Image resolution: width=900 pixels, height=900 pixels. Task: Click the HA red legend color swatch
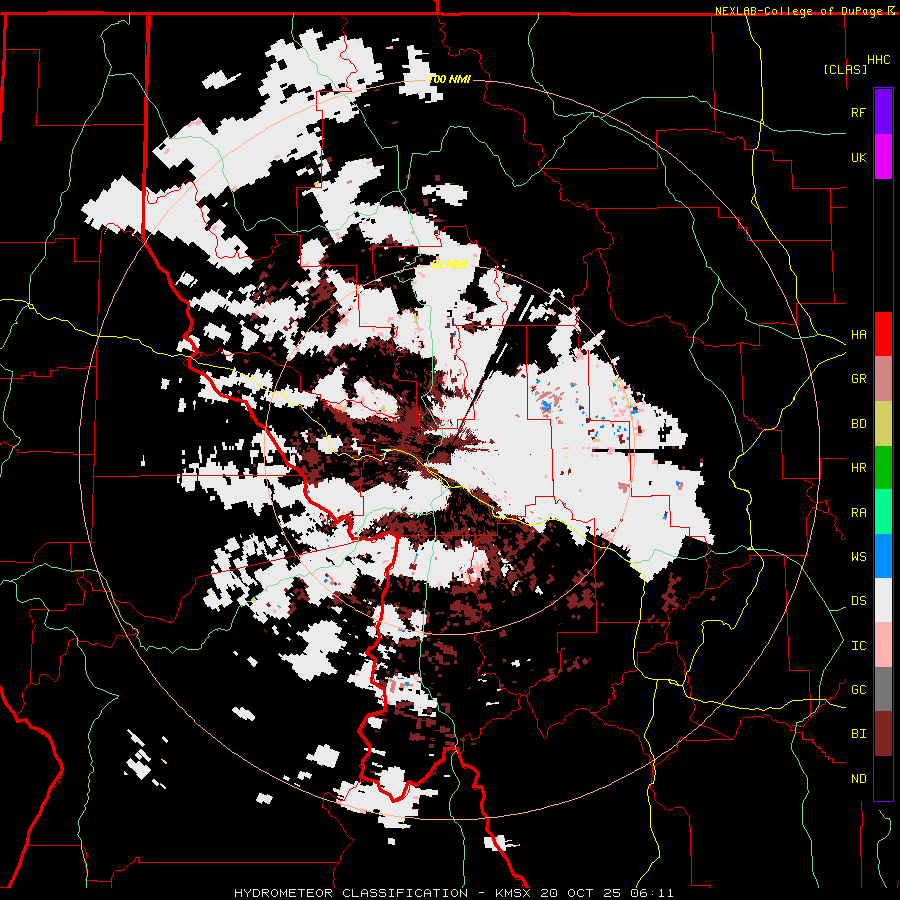click(883, 334)
